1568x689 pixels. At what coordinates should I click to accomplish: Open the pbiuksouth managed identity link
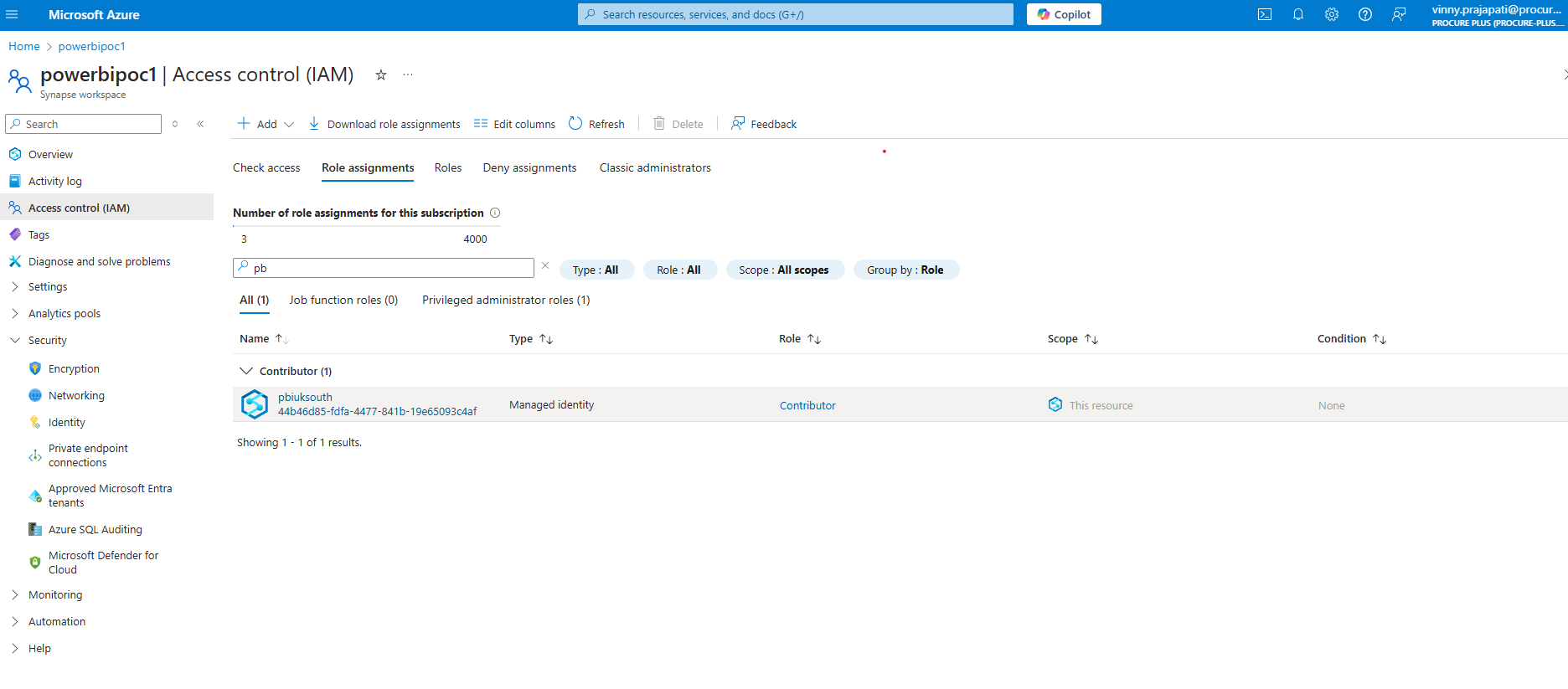tap(305, 397)
